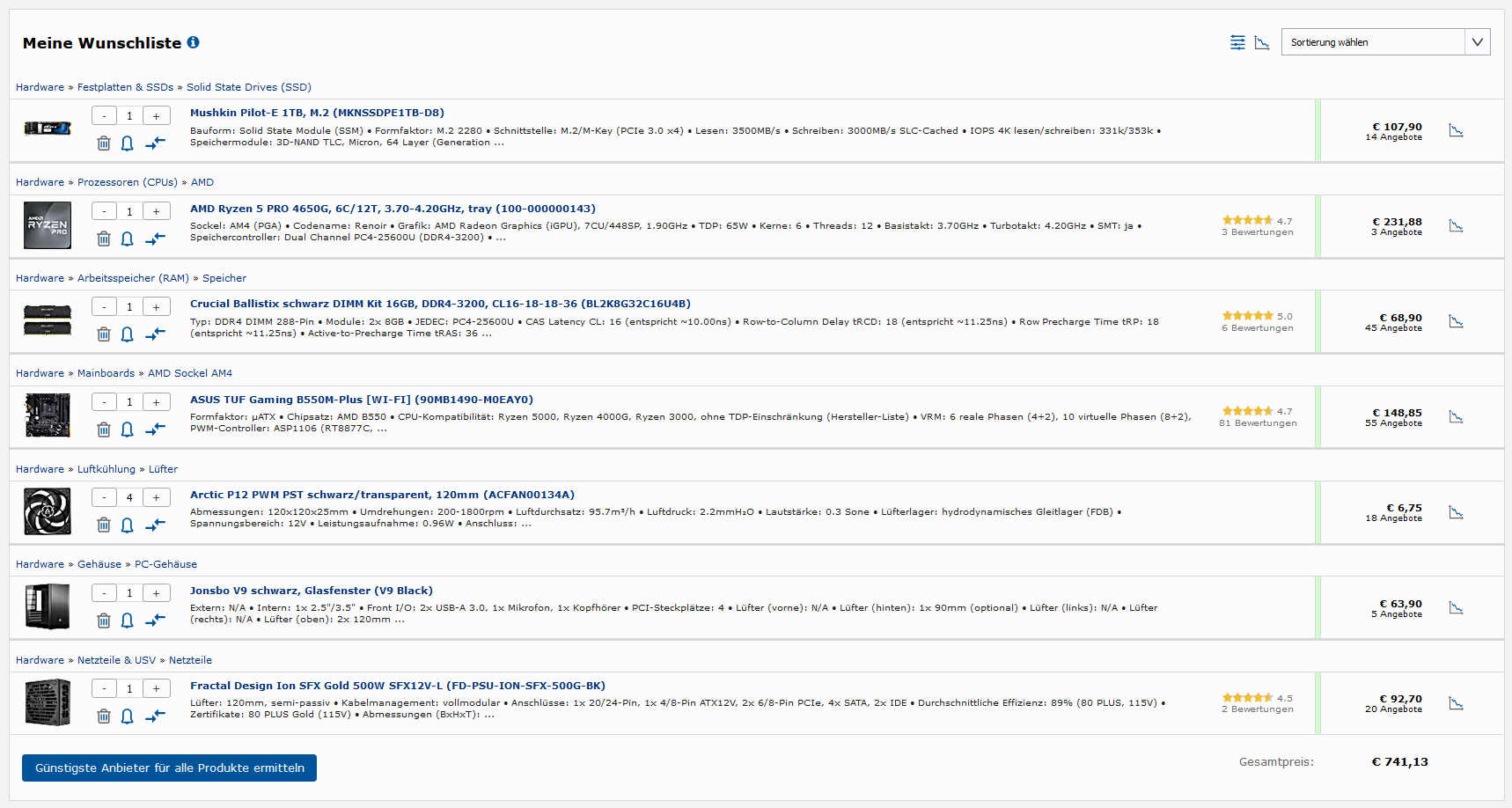Delete Arctic P12 fan with trash icon
Viewport: 1512px width, 808px height.
(x=104, y=525)
